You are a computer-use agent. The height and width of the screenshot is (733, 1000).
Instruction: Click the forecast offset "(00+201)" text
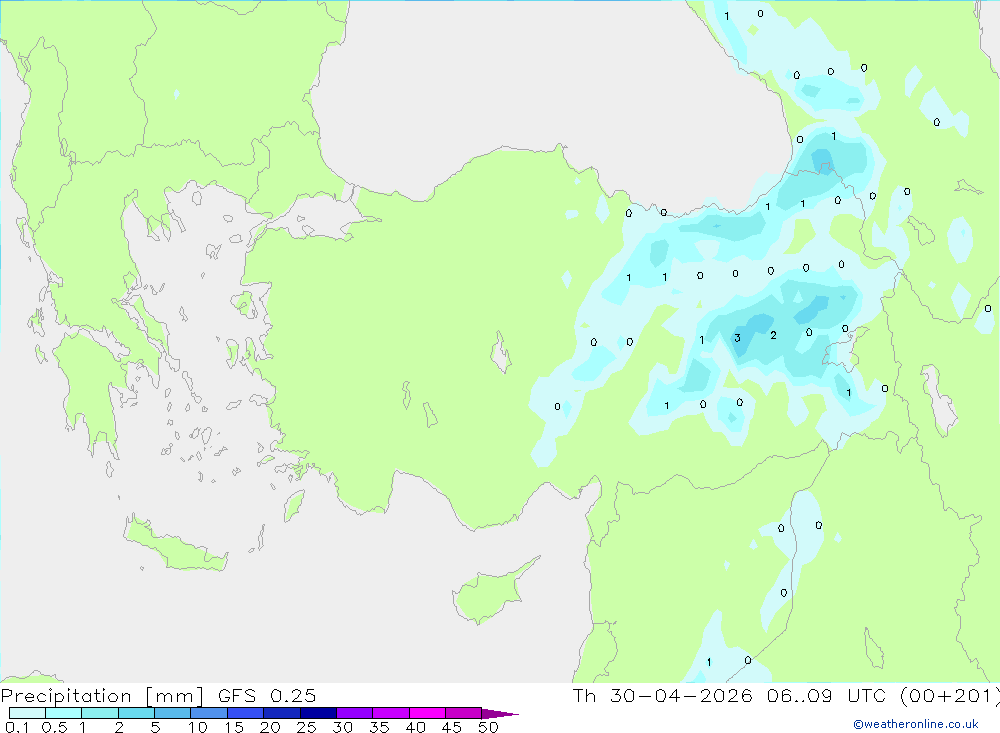950,696
